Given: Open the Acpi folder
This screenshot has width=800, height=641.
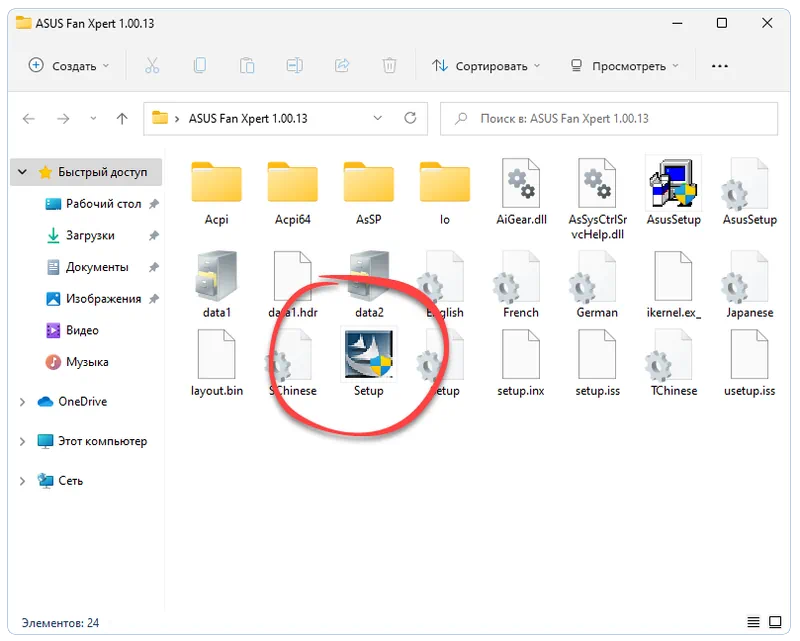Looking at the screenshot, I should coord(216,191).
